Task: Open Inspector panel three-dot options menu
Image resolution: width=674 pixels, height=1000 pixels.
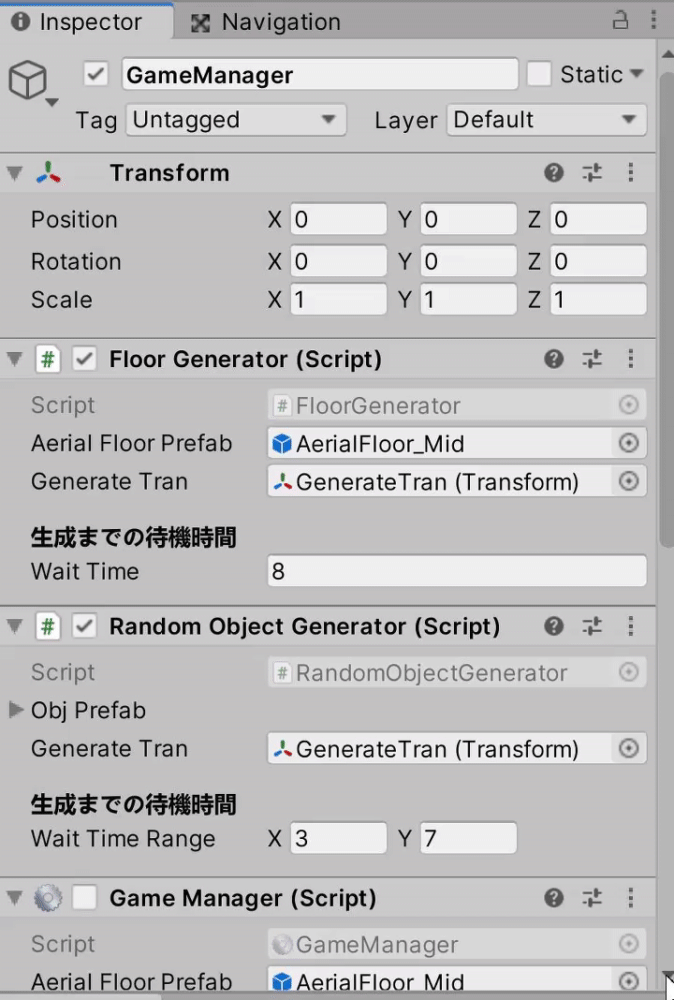Action: coord(654,20)
